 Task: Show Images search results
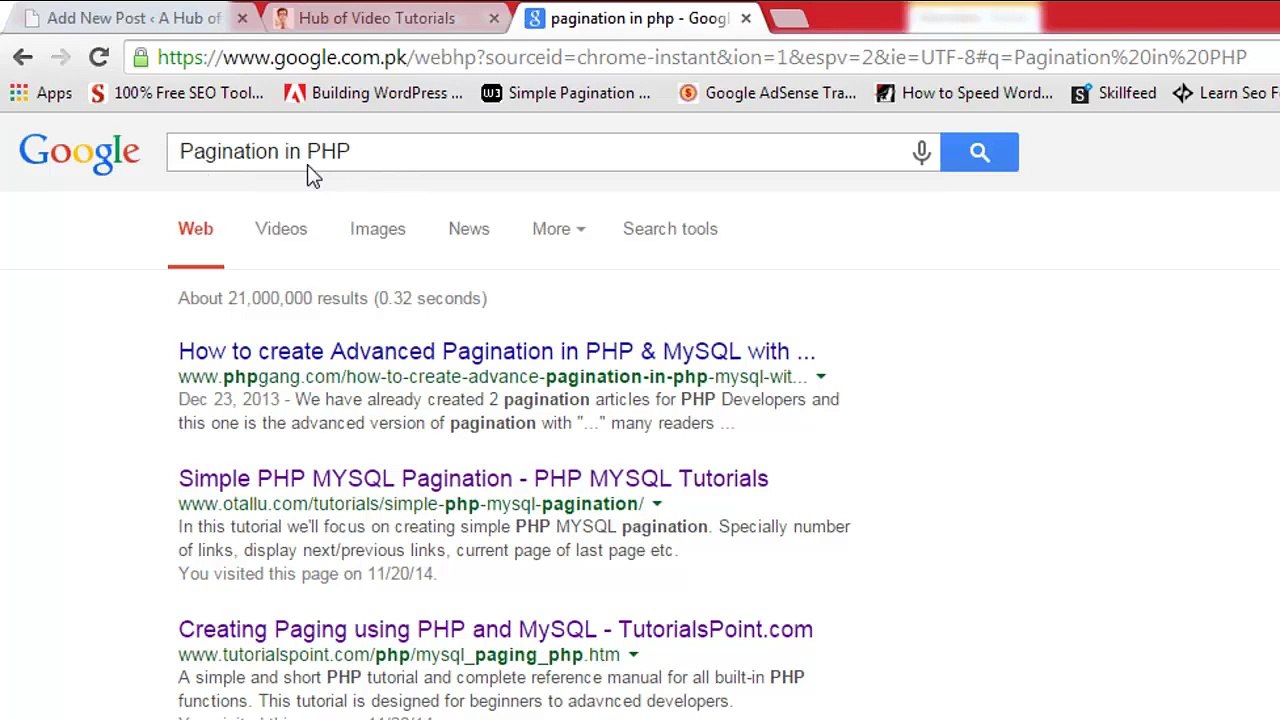pos(378,229)
